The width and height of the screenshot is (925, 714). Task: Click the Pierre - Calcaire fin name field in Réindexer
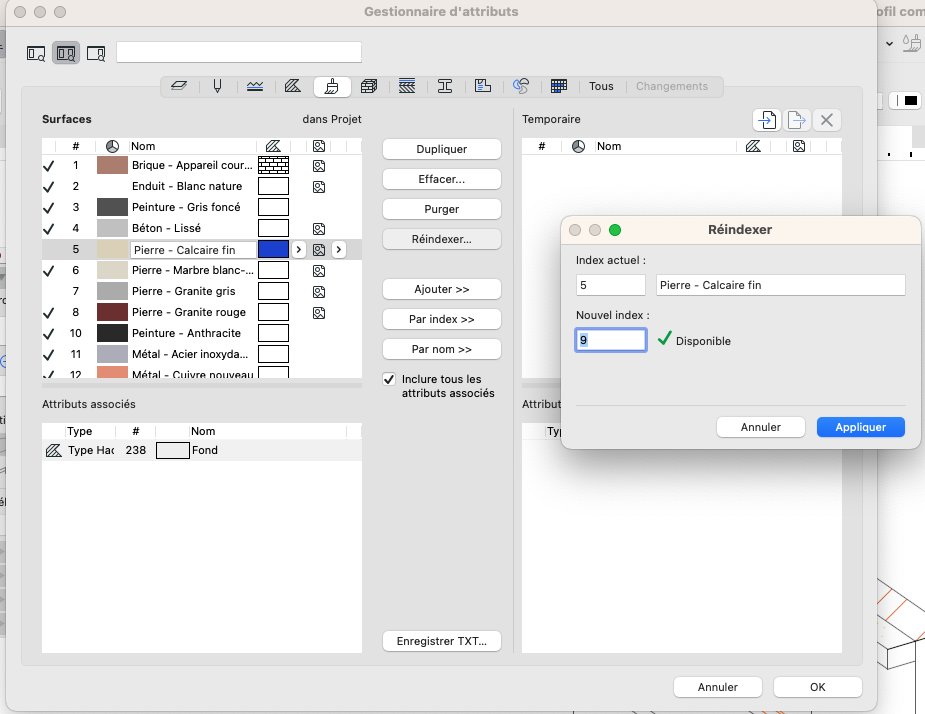coord(780,286)
